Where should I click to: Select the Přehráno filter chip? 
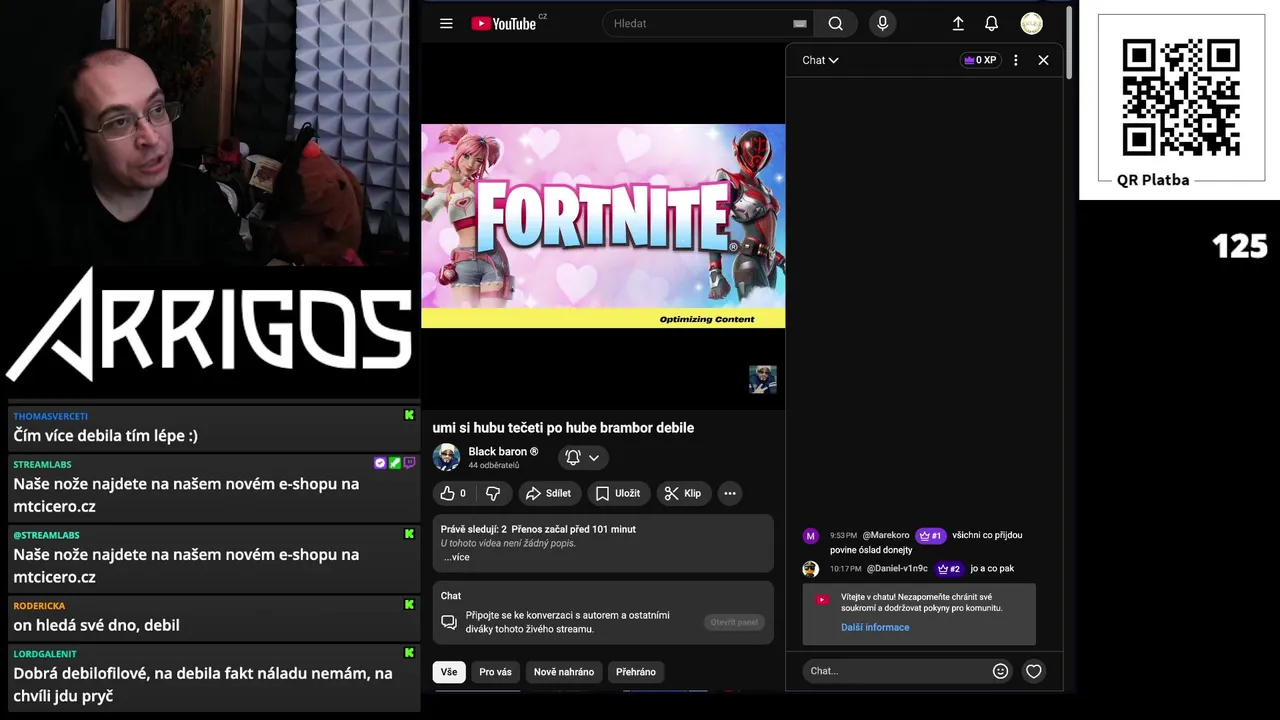point(636,672)
